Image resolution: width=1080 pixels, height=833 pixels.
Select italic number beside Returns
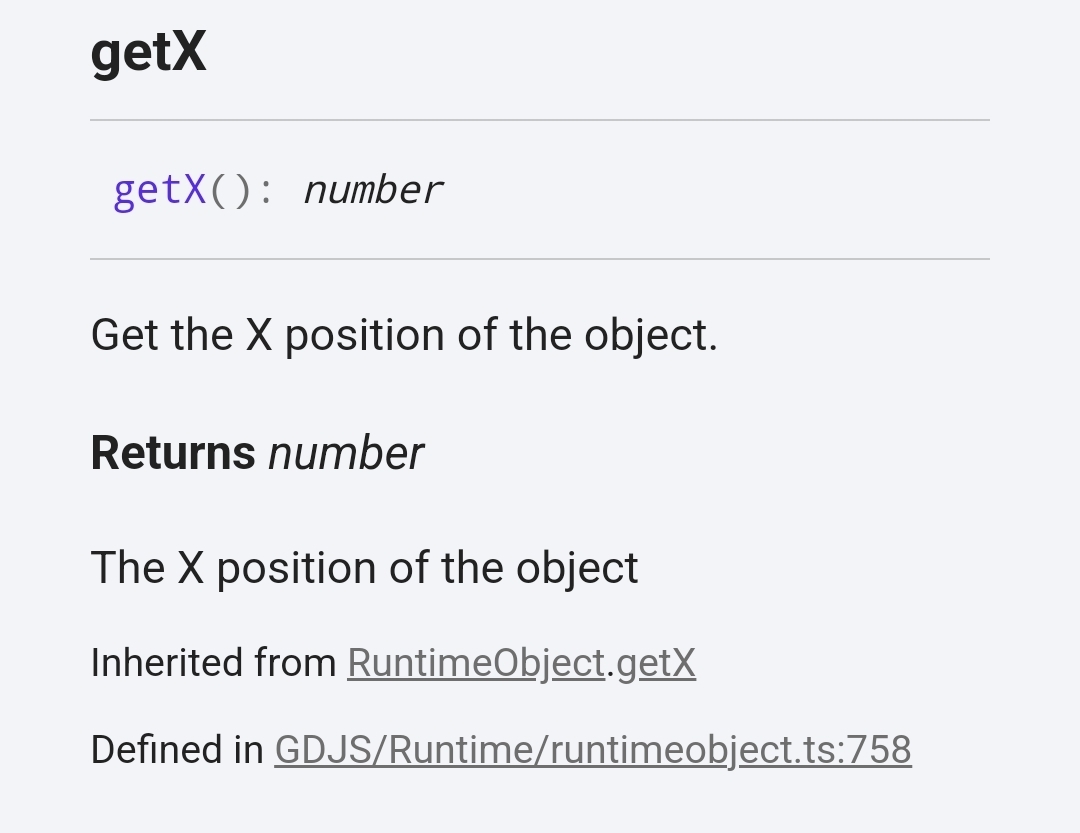pyautogui.click(x=346, y=453)
